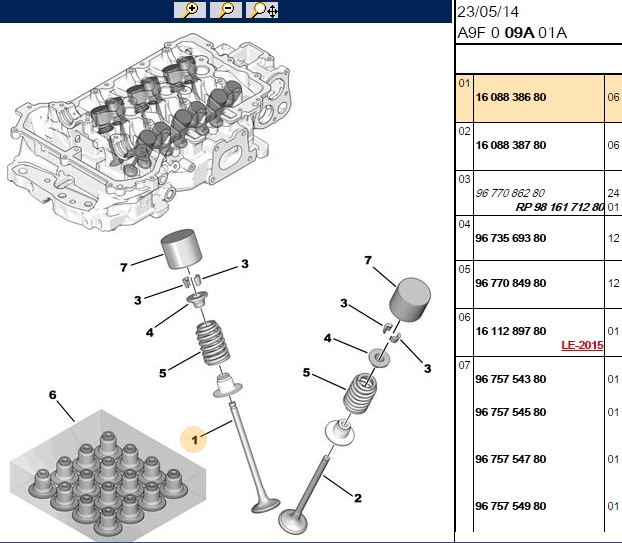This screenshot has width=622, height=543.
Task: Click replacement part RP 98 161 712 80
Action: 560,207
